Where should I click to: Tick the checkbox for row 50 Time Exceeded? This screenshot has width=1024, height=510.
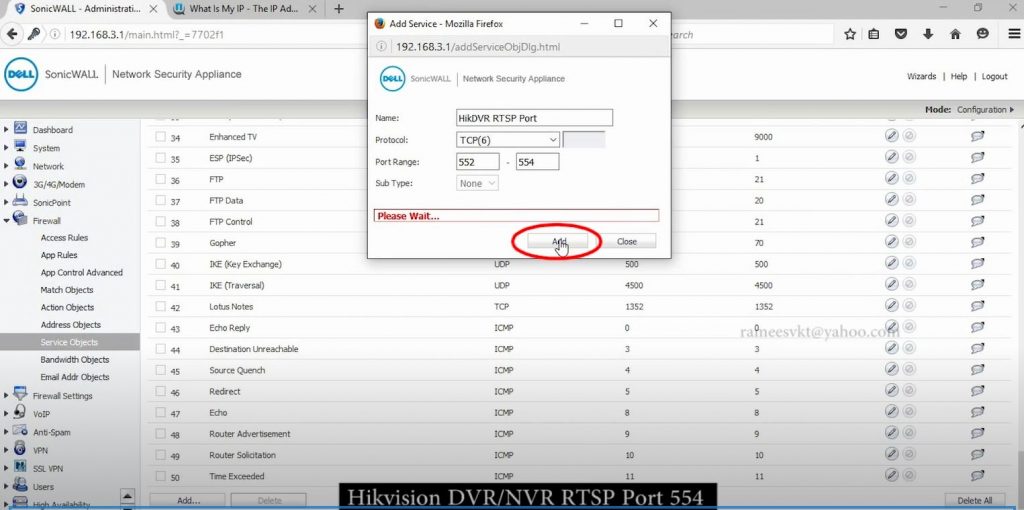click(x=160, y=476)
